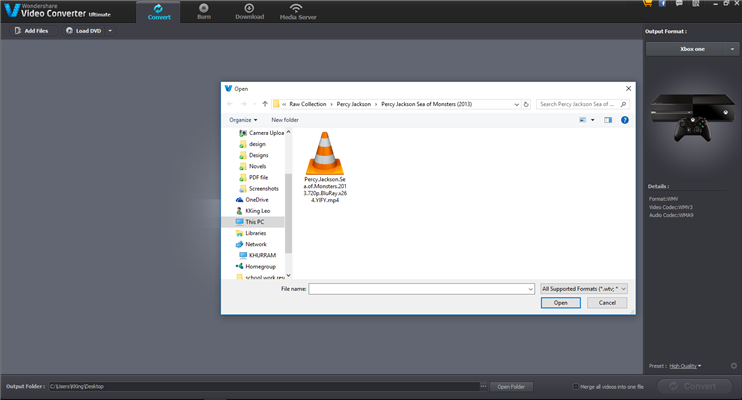Switch to the Media Server tab
This screenshot has width=742, height=400.
click(298, 12)
